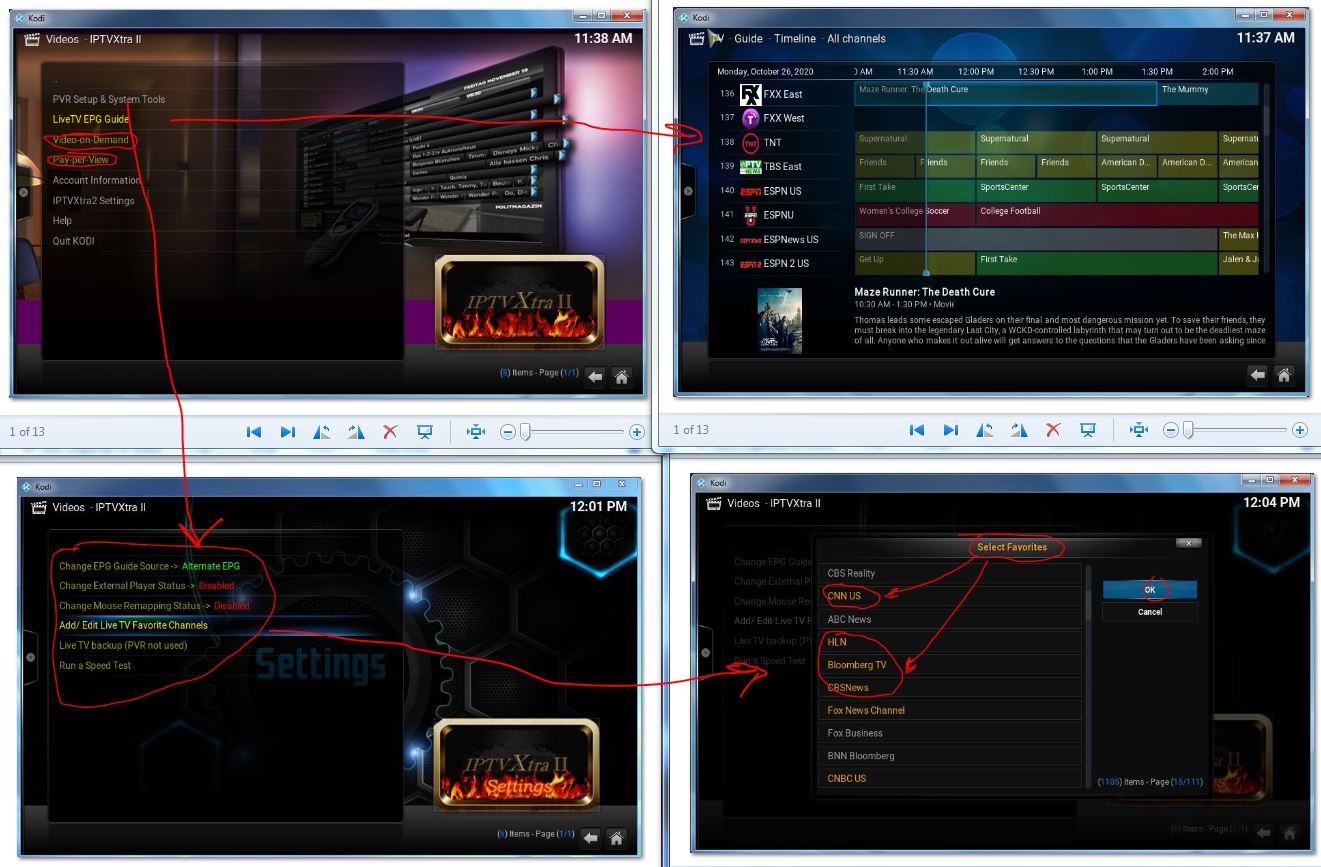Start slideshow in viewer under Guide screenshot
This screenshot has height=867, width=1321.
click(x=1088, y=430)
